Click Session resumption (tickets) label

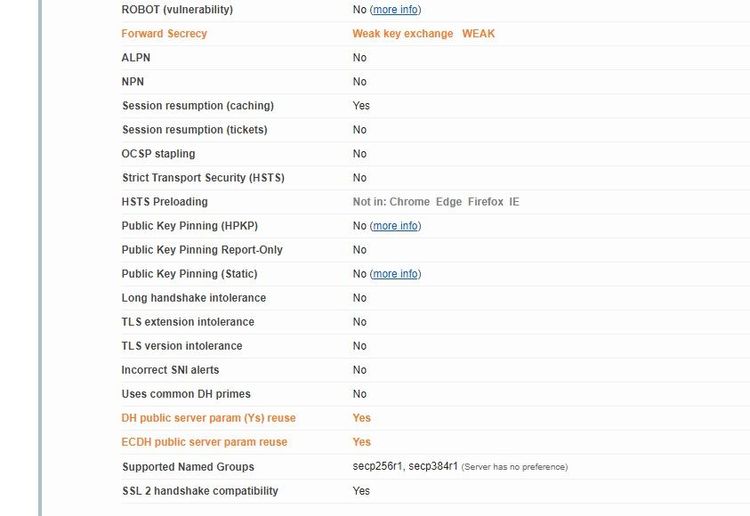[x=194, y=130]
